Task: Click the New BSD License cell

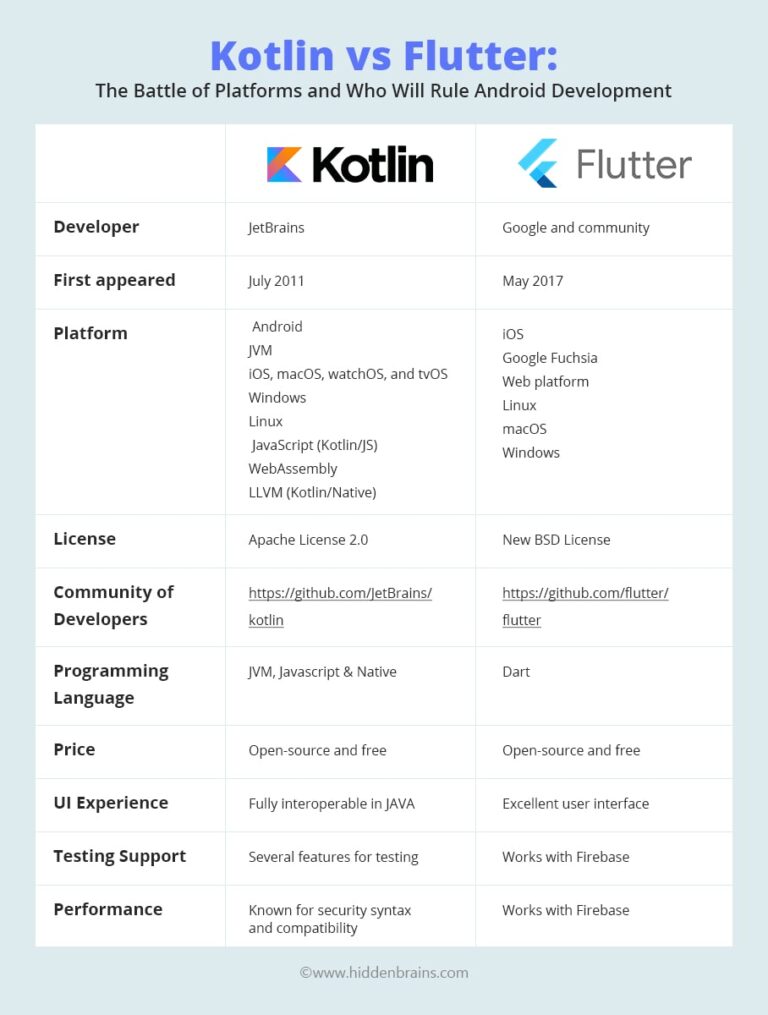Action: pyautogui.click(x=556, y=540)
